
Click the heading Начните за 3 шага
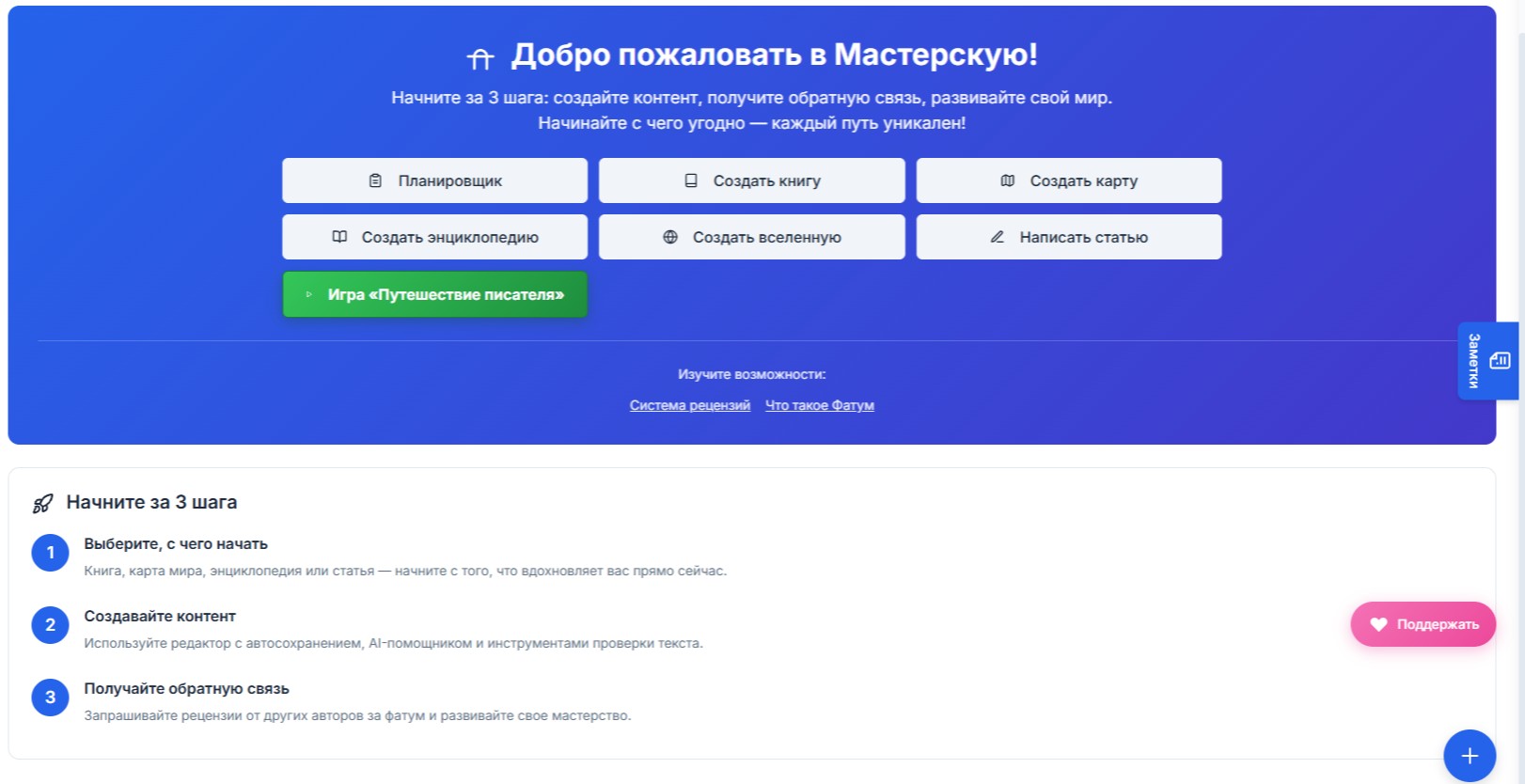(151, 502)
